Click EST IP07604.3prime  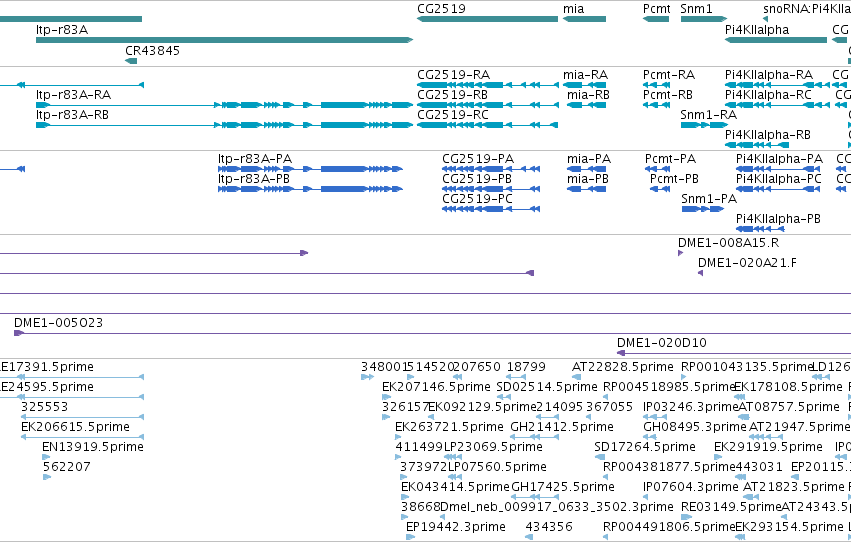pos(646,497)
